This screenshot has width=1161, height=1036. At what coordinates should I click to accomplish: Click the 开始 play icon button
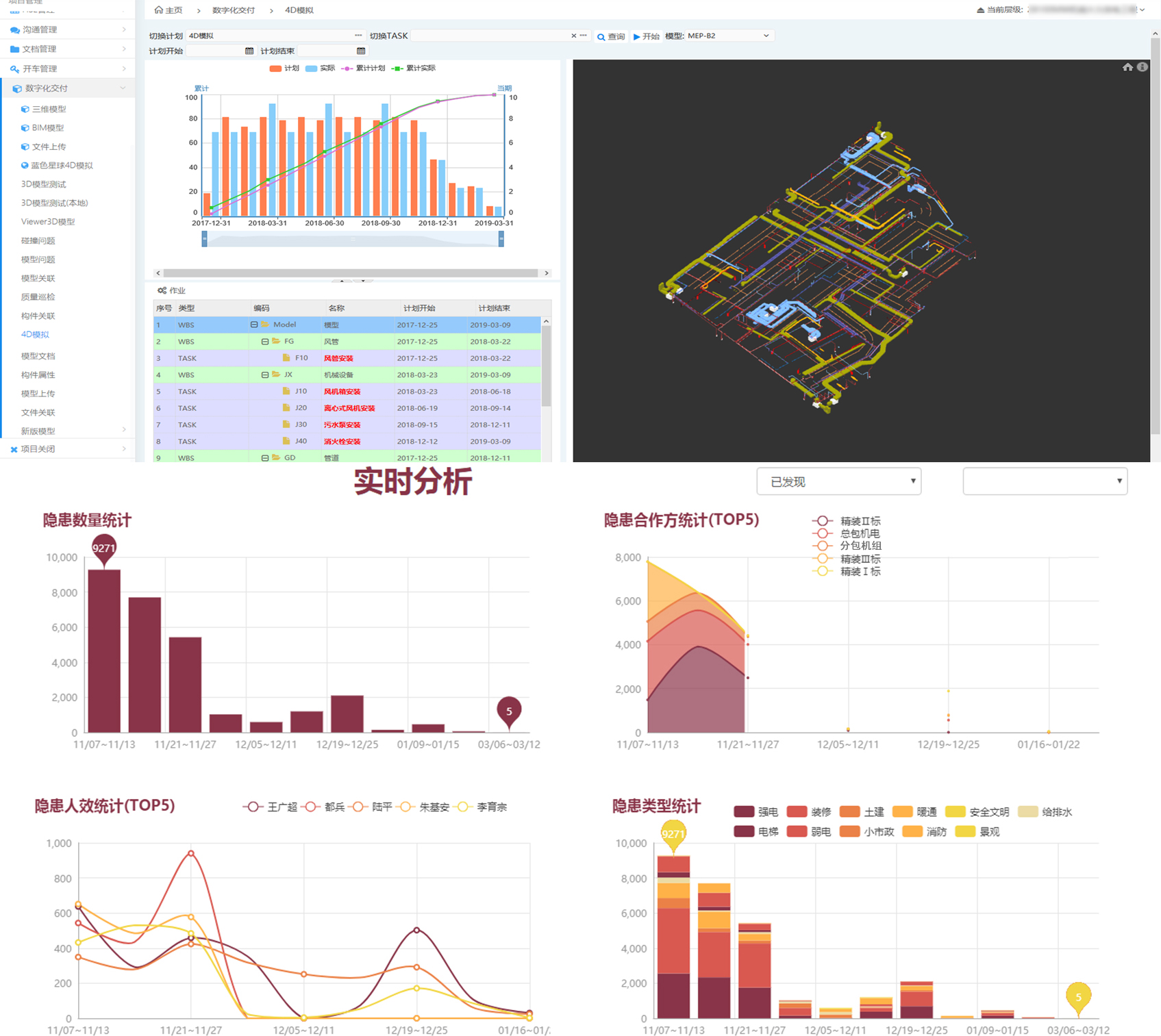pyautogui.click(x=637, y=36)
